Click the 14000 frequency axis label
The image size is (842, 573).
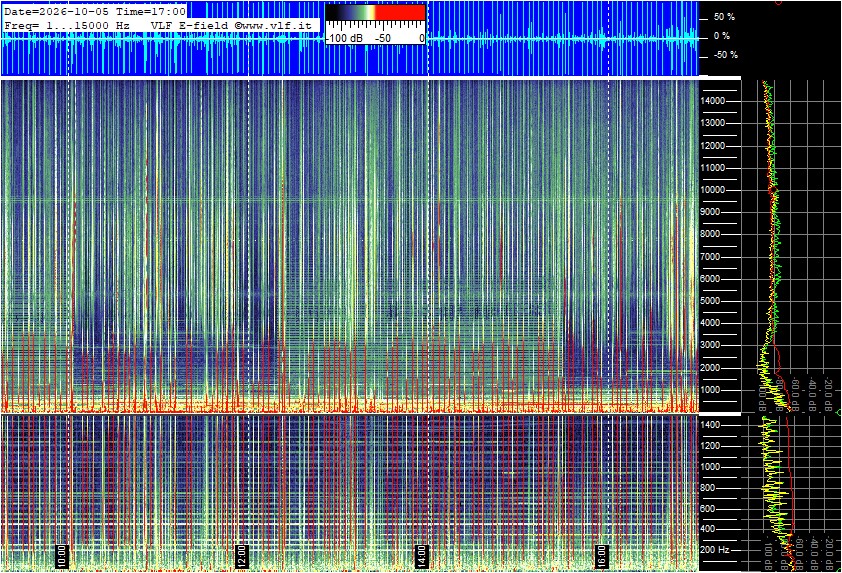click(x=713, y=101)
